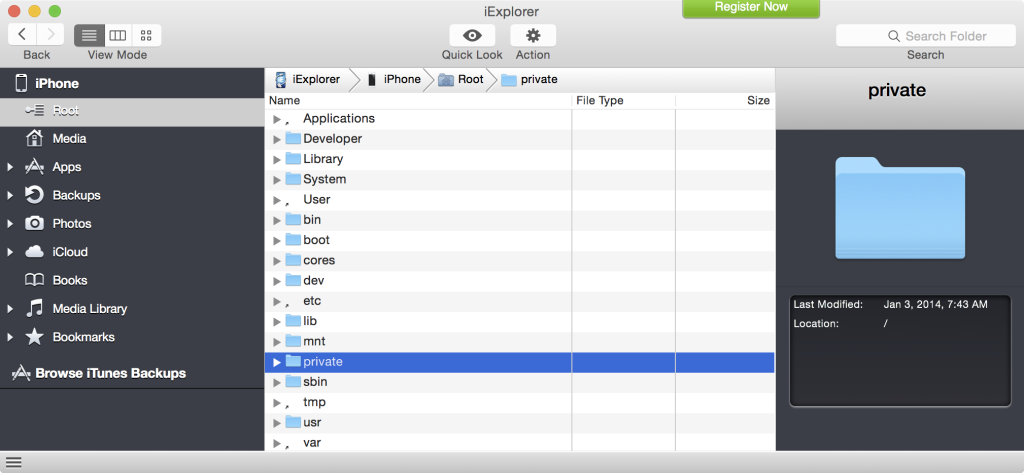Select the Library folder row
Screen dimensions: 1024x473
coord(520,159)
